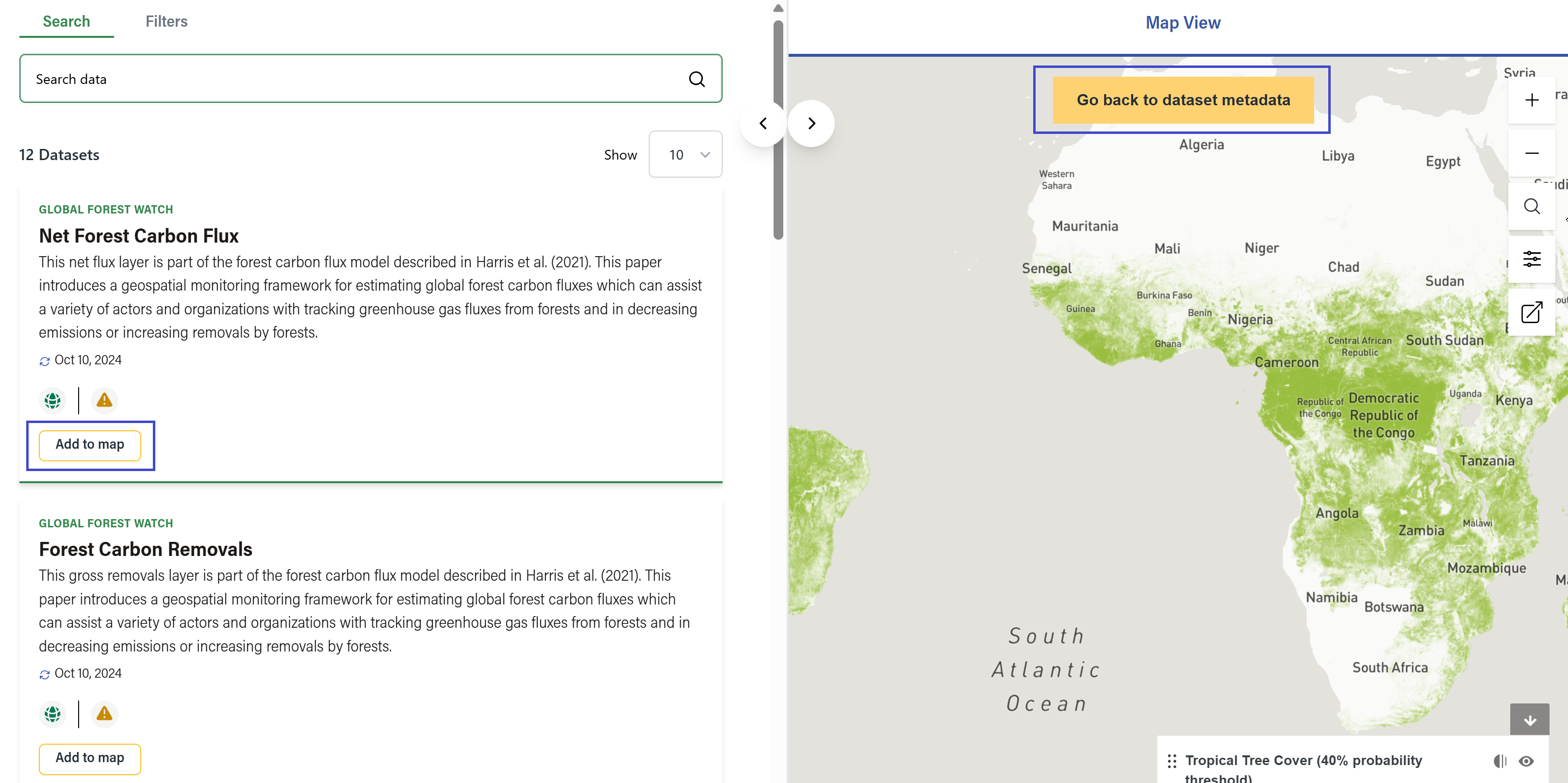Image resolution: width=1568 pixels, height=783 pixels.
Task: Add Net Forest Carbon Flux to map
Action: click(90, 445)
